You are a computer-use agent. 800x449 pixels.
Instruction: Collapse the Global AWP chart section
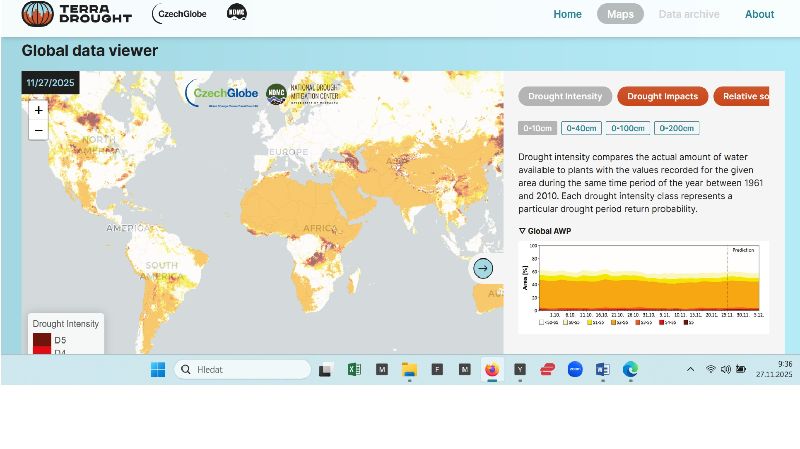[522, 231]
